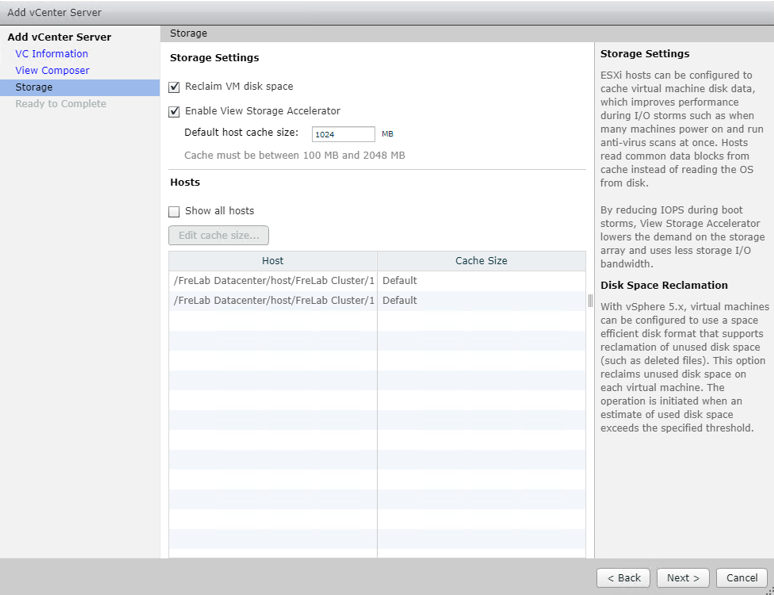
Task: Click the dialog resize grip in corner
Action: pyautogui.click(x=769, y=590)
